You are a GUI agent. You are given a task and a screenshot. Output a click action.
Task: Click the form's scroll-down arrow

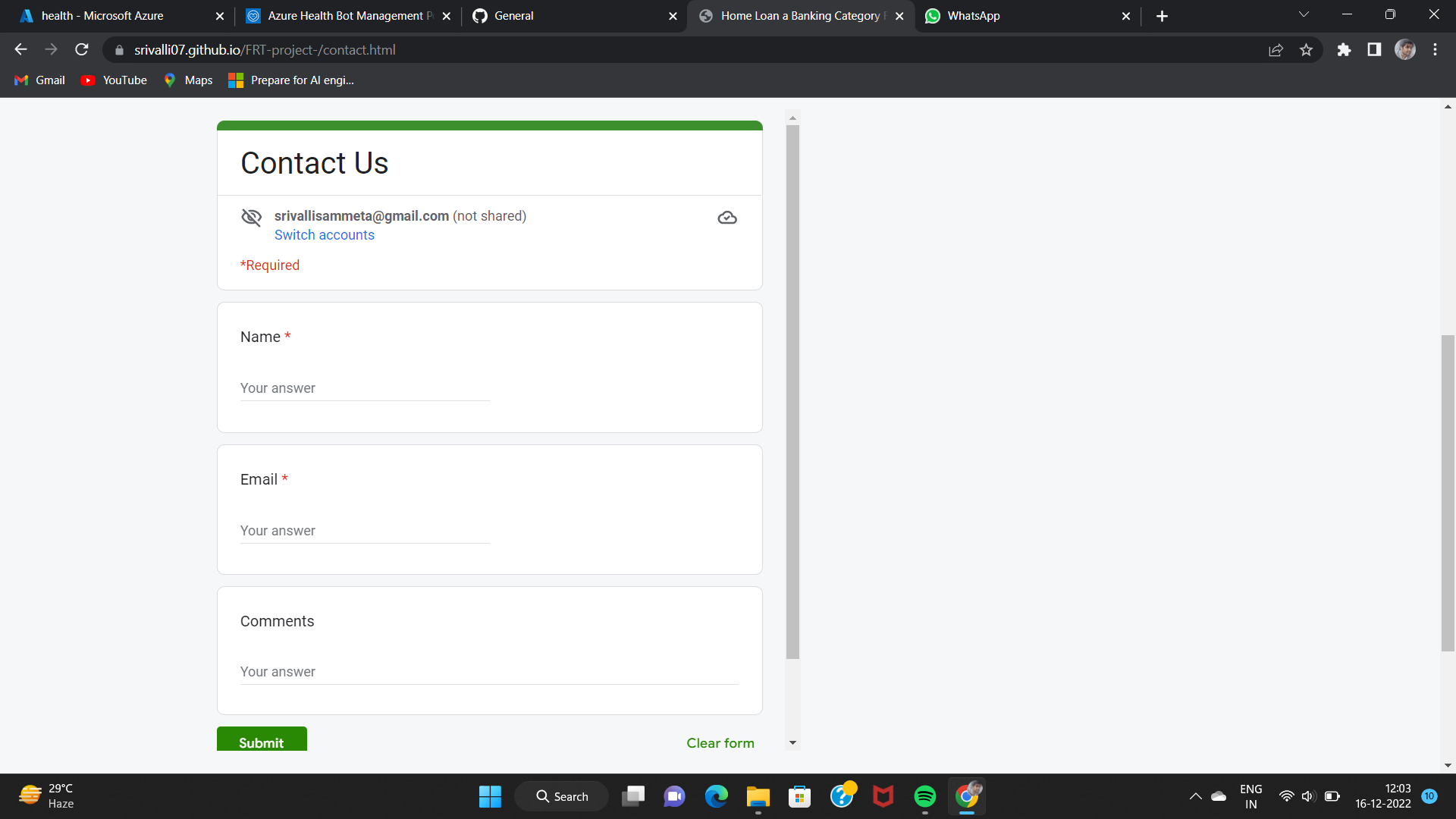tap(792, 742)
